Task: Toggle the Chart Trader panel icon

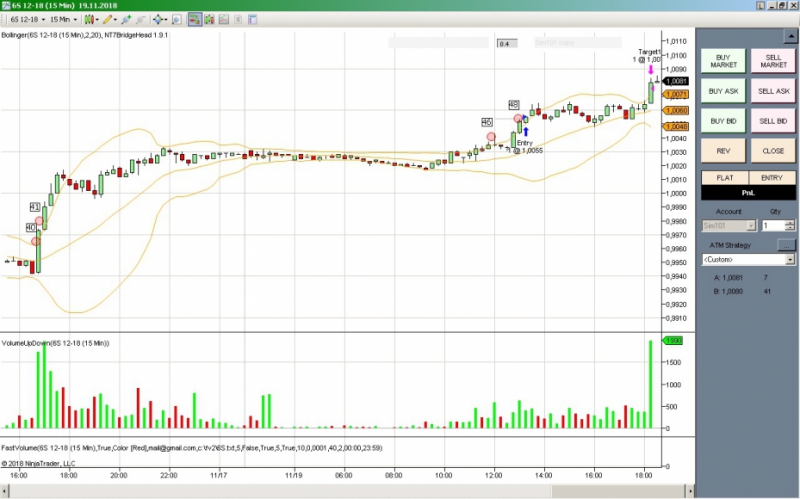Action: [x=194, y=19]
